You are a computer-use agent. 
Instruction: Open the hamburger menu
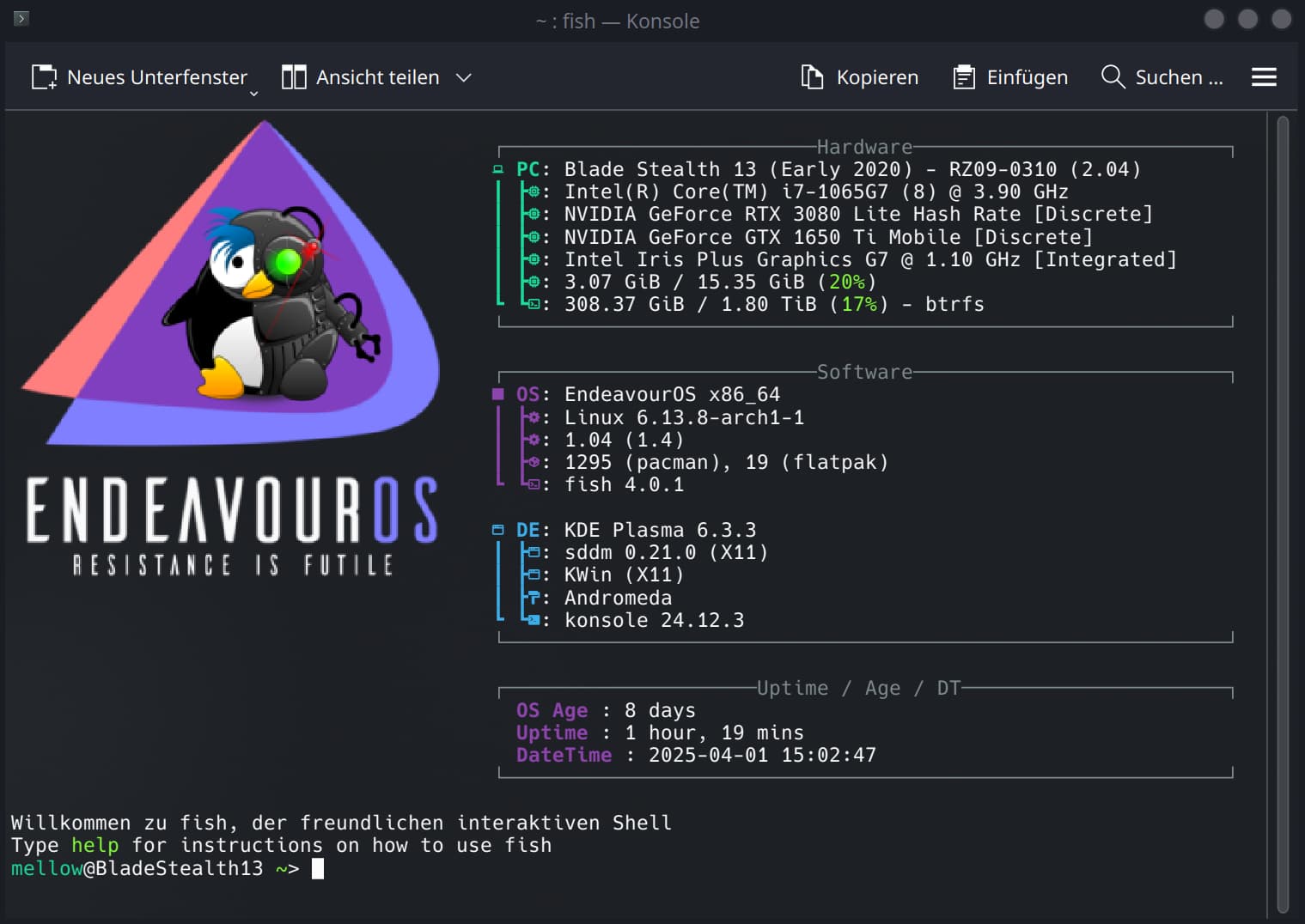pos(1264,77)
